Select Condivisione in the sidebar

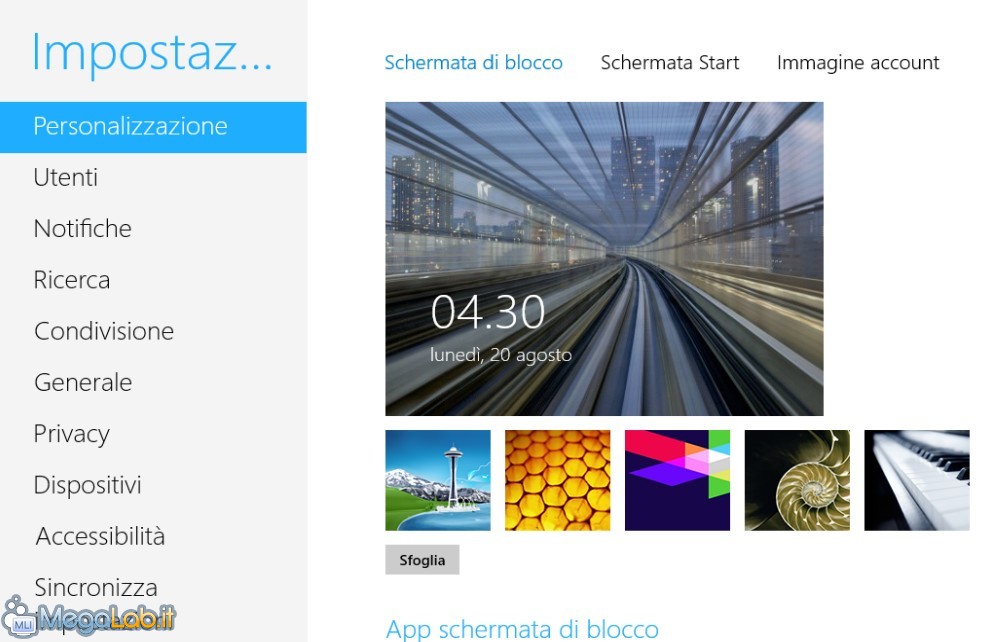(104, 331)
